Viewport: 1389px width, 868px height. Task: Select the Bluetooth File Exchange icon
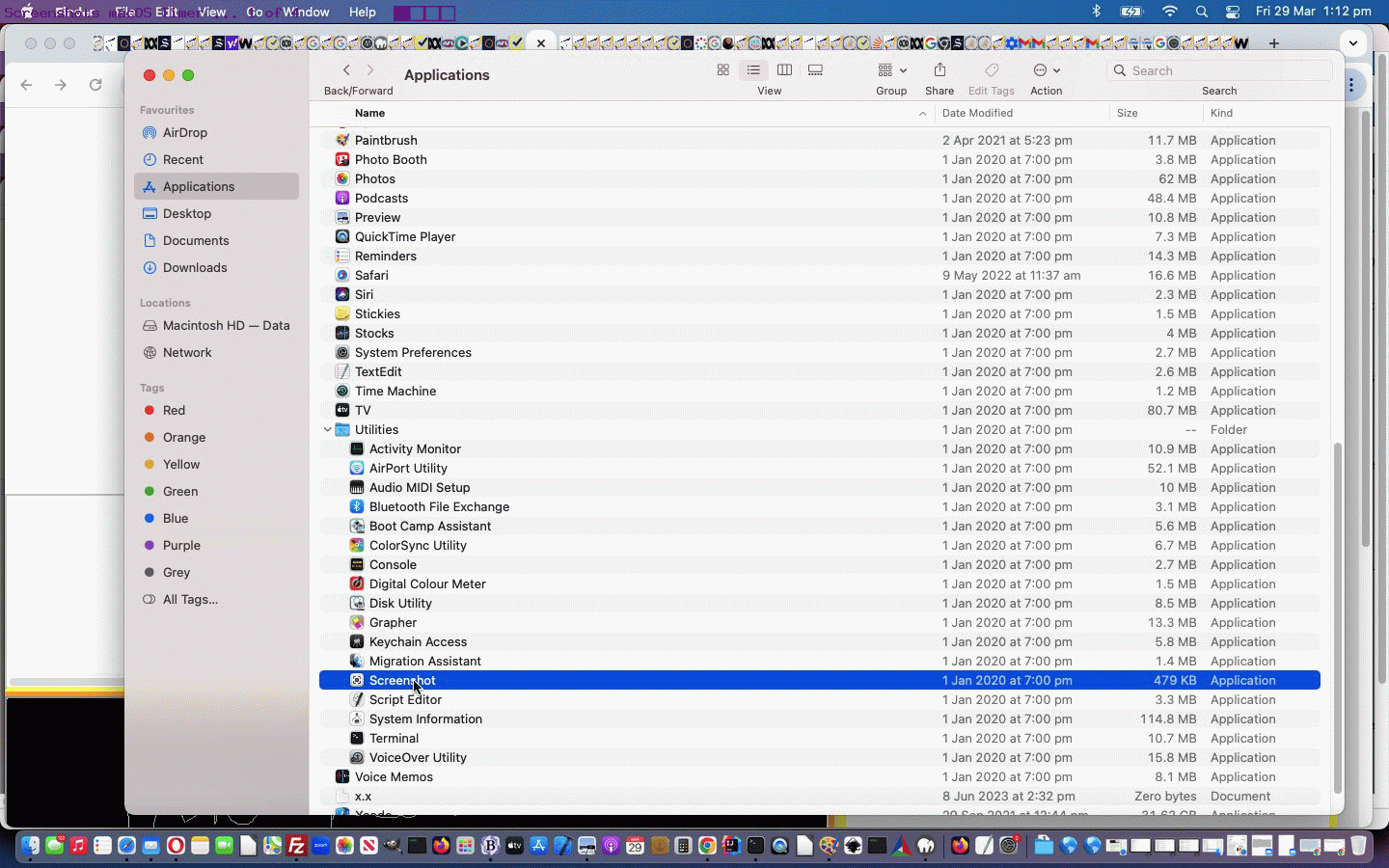[x=356, y=506]
